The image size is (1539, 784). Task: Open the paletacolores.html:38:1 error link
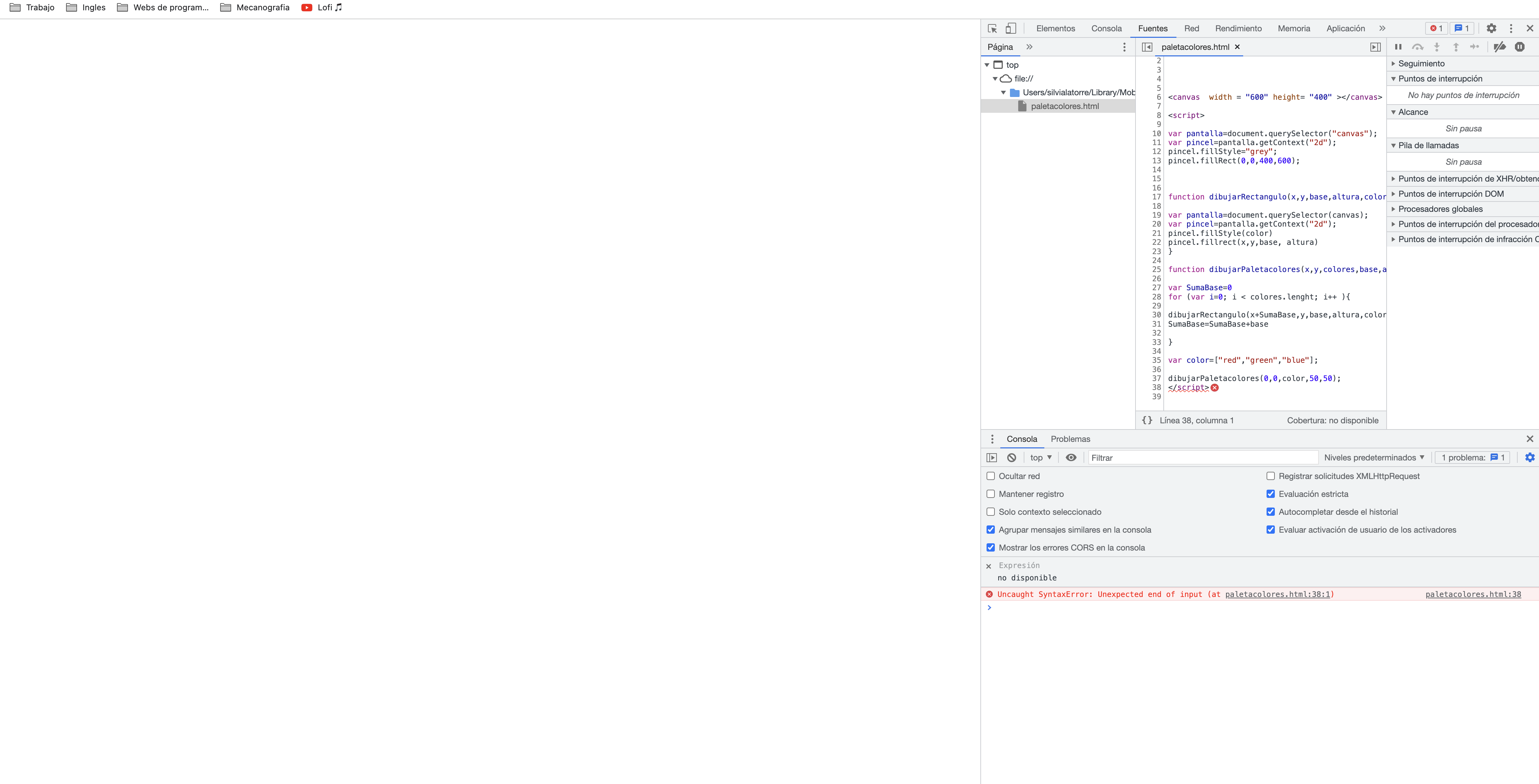coord(1278,594)
